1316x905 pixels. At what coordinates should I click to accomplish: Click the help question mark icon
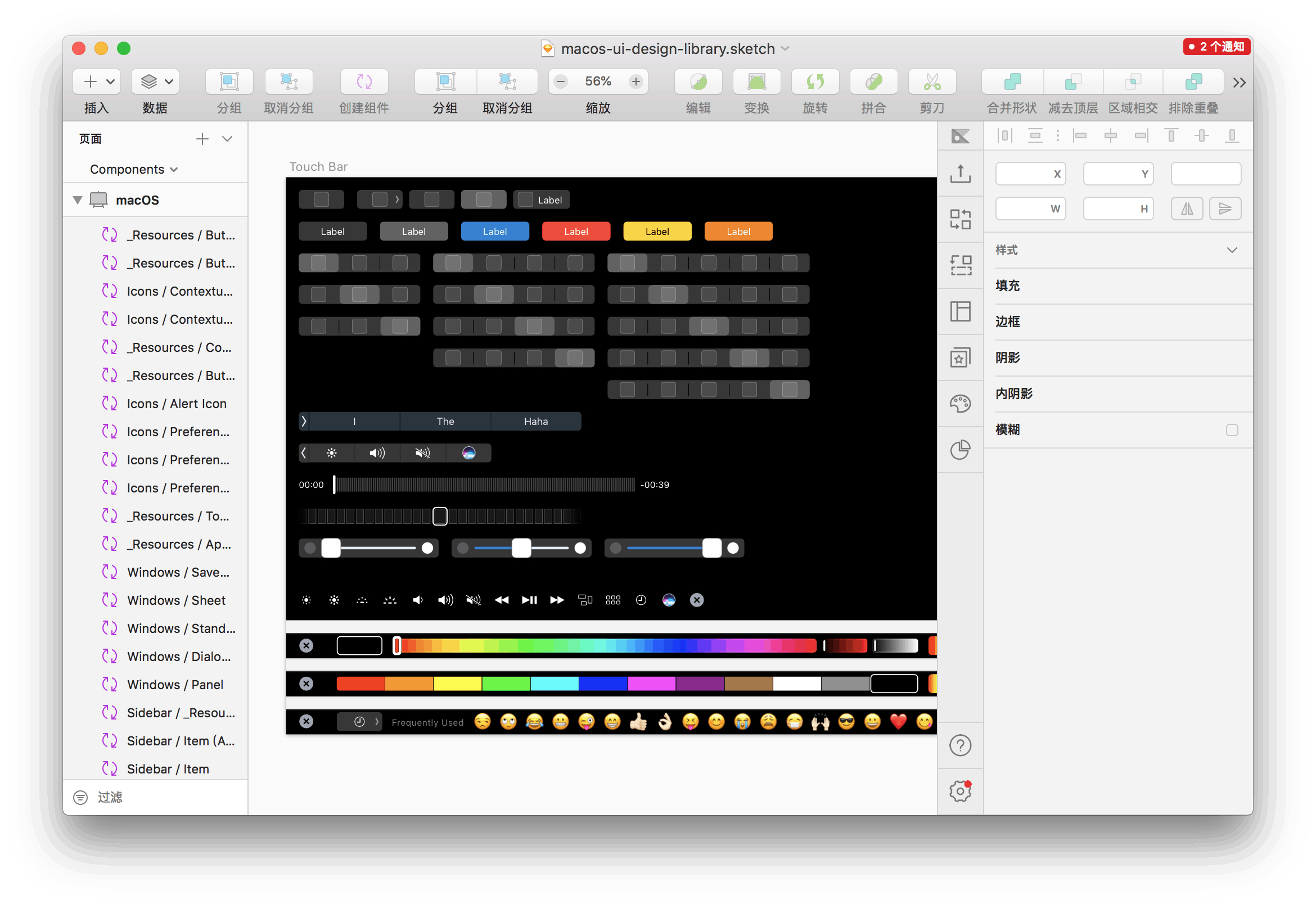(960, 745)
